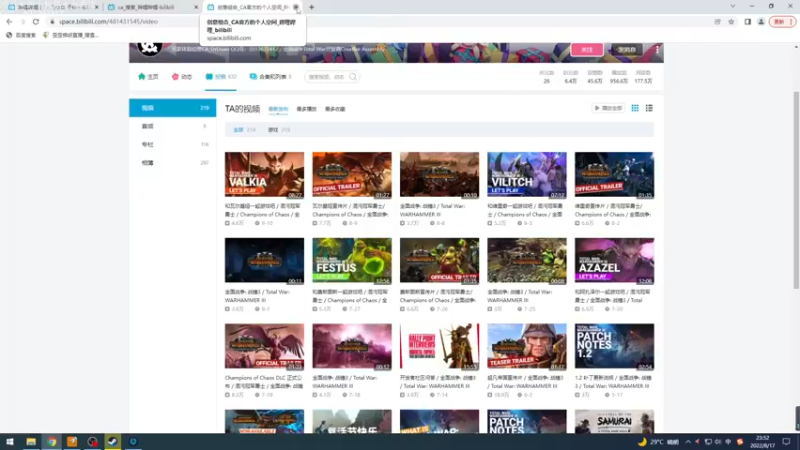The height and width of the screenshot is (450, 800).
Task: Filter videos by 全部 219 tag
Action: tap(244, 130)
